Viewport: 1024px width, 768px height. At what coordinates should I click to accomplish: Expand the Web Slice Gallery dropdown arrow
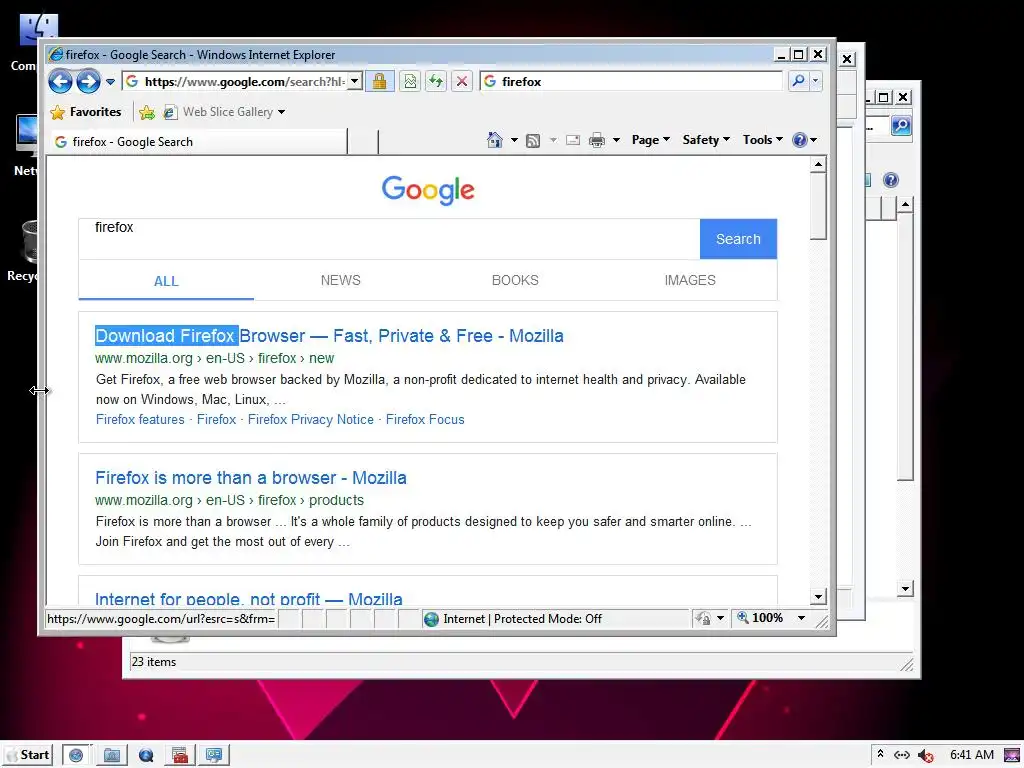[x=281, y=112]
